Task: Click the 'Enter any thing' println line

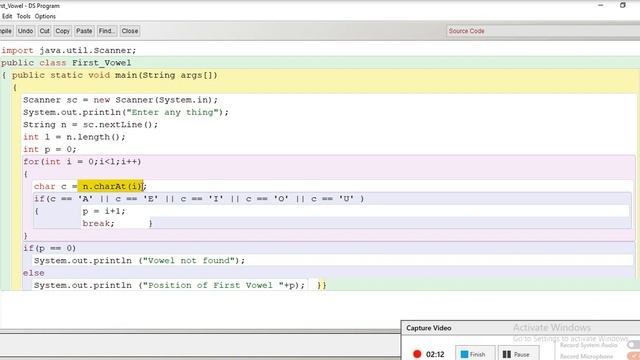Action: pos(126,112)
